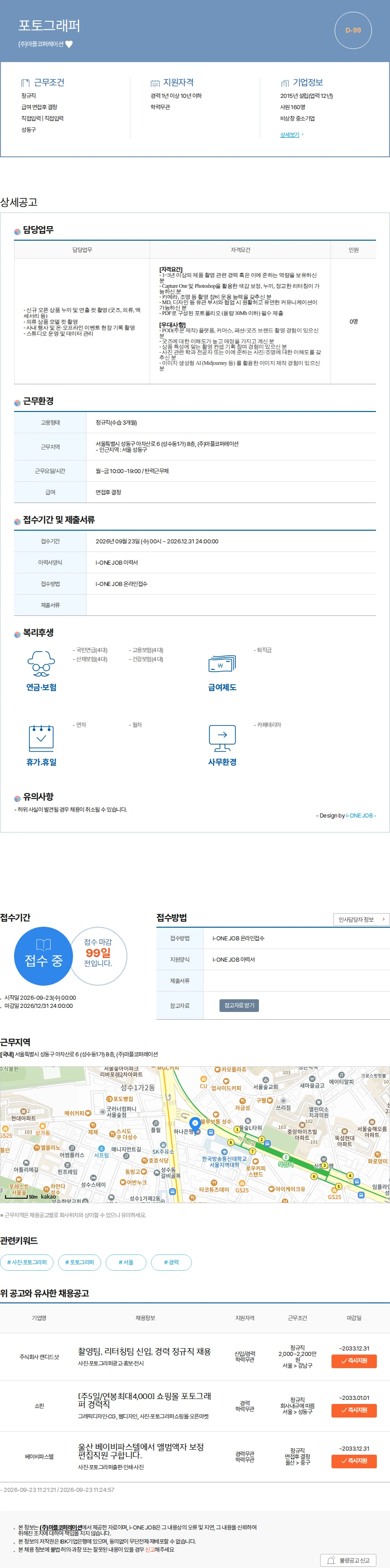Click the 베이비파스텔 company name
This screenshot has width=390, height=1568.
39,1457
